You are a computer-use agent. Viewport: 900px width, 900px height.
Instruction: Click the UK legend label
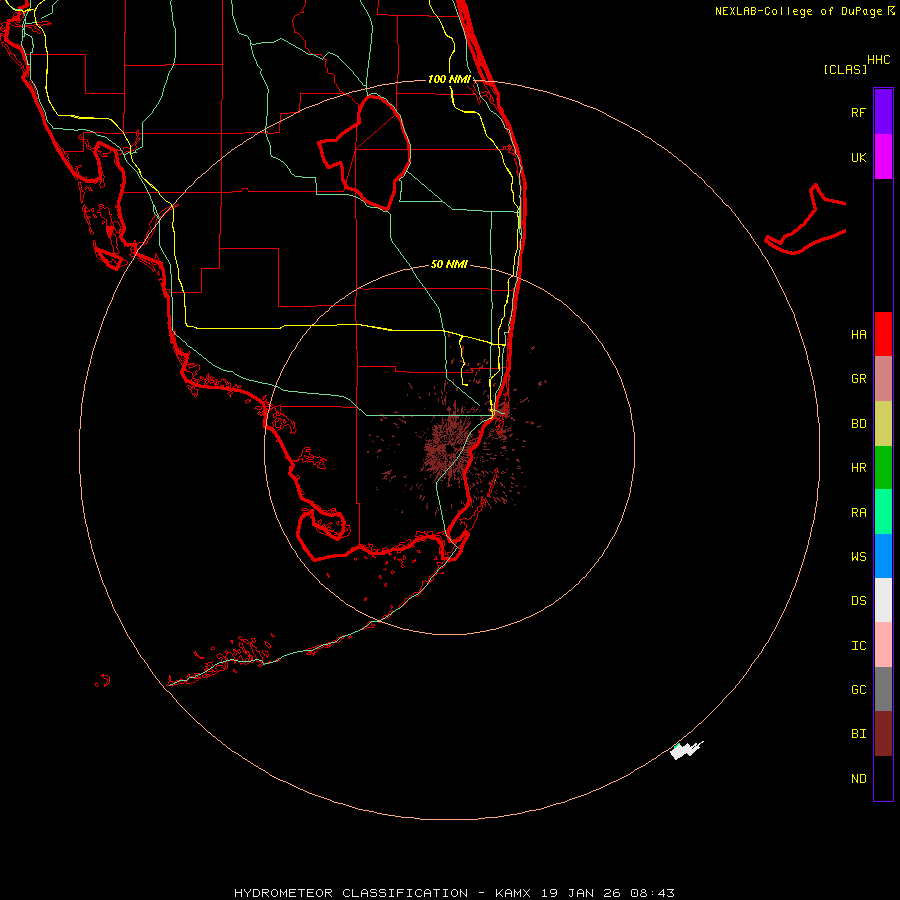pos(858,157)
